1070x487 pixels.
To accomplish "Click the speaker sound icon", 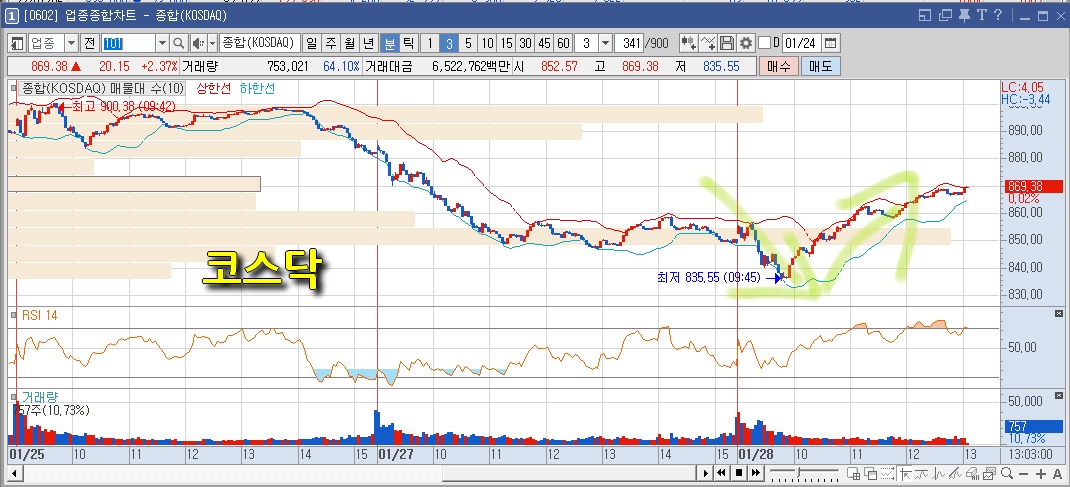I will pos(197,44).
